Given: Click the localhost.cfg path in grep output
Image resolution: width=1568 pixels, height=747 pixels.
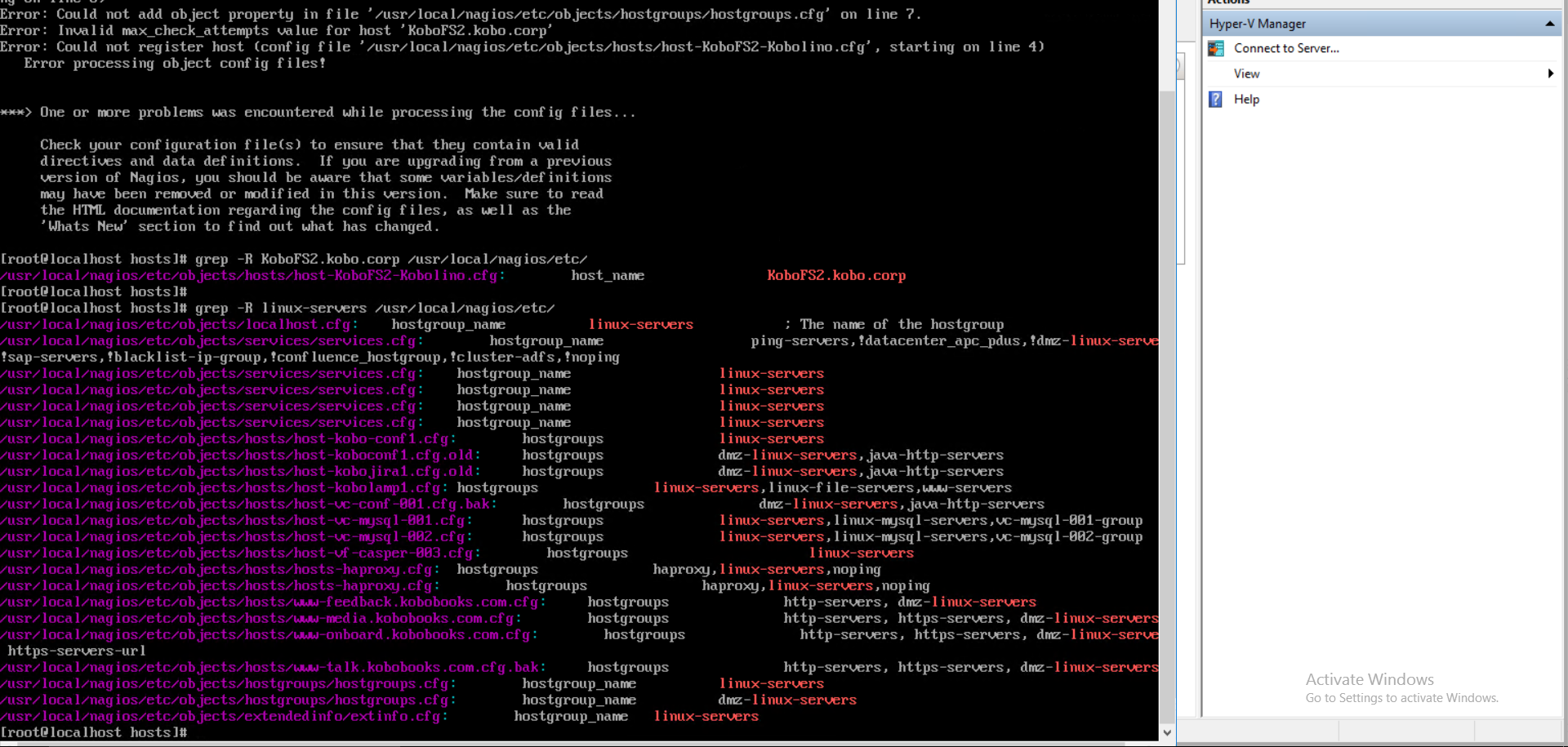Looking at the screenshot, I should click(176, 324).
